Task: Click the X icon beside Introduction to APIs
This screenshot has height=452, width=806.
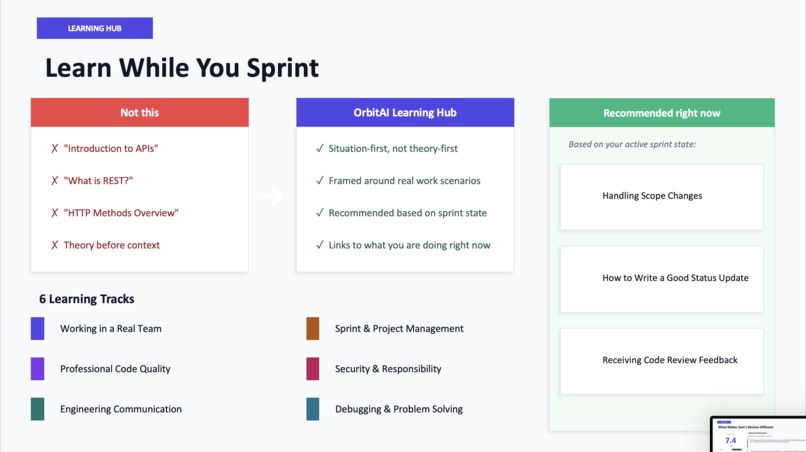Action: [54, 149]
